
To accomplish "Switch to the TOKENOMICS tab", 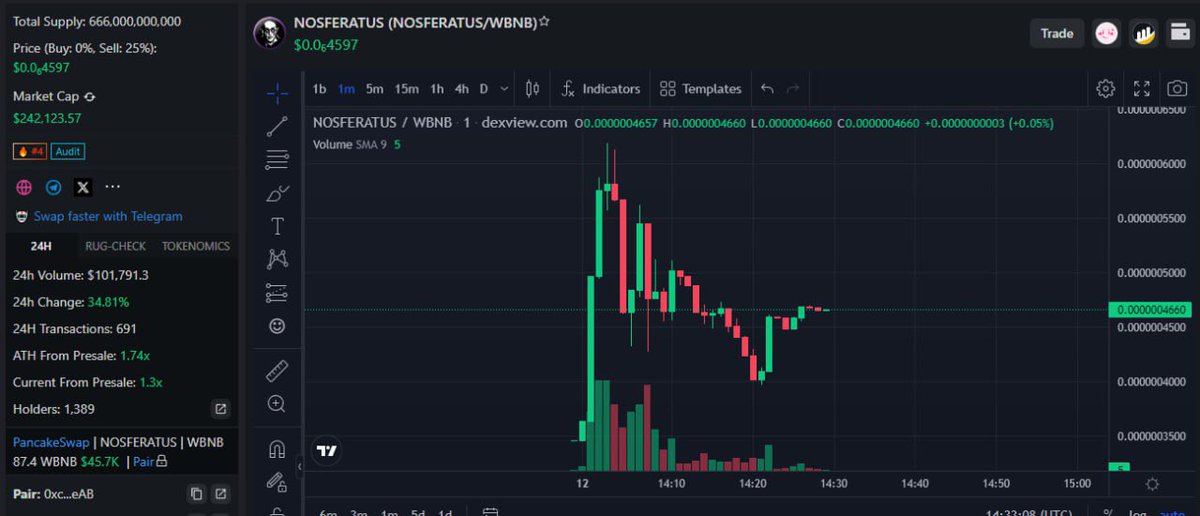I will (x=196, y=246).
